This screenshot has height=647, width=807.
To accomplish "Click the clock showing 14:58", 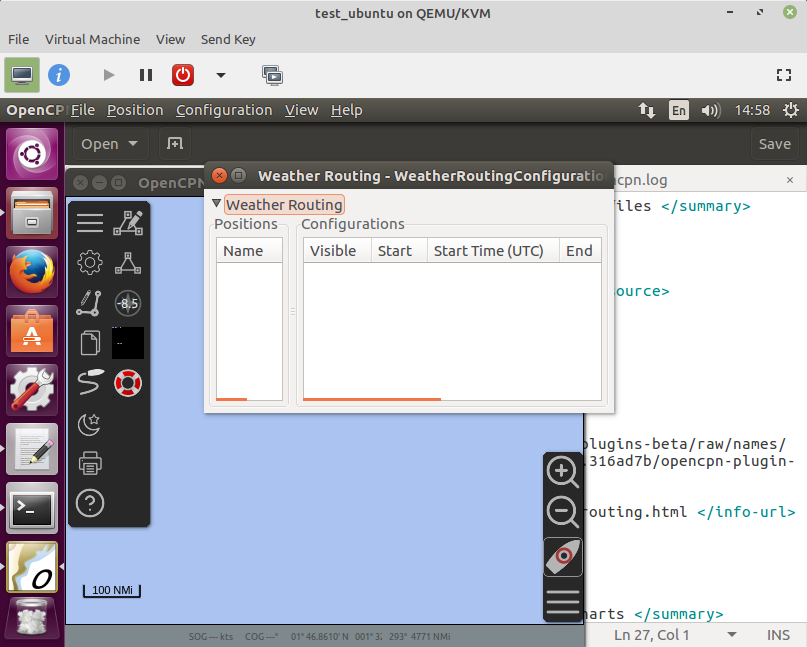I will point(752,110).
